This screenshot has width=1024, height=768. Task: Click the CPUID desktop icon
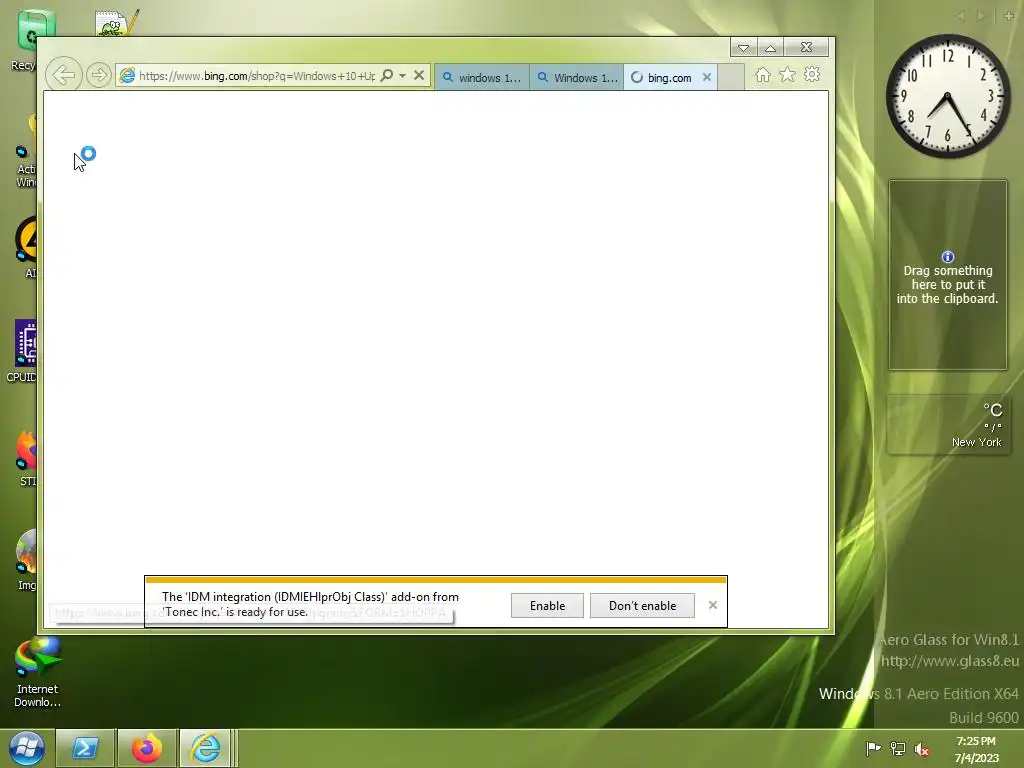point(22,351)
